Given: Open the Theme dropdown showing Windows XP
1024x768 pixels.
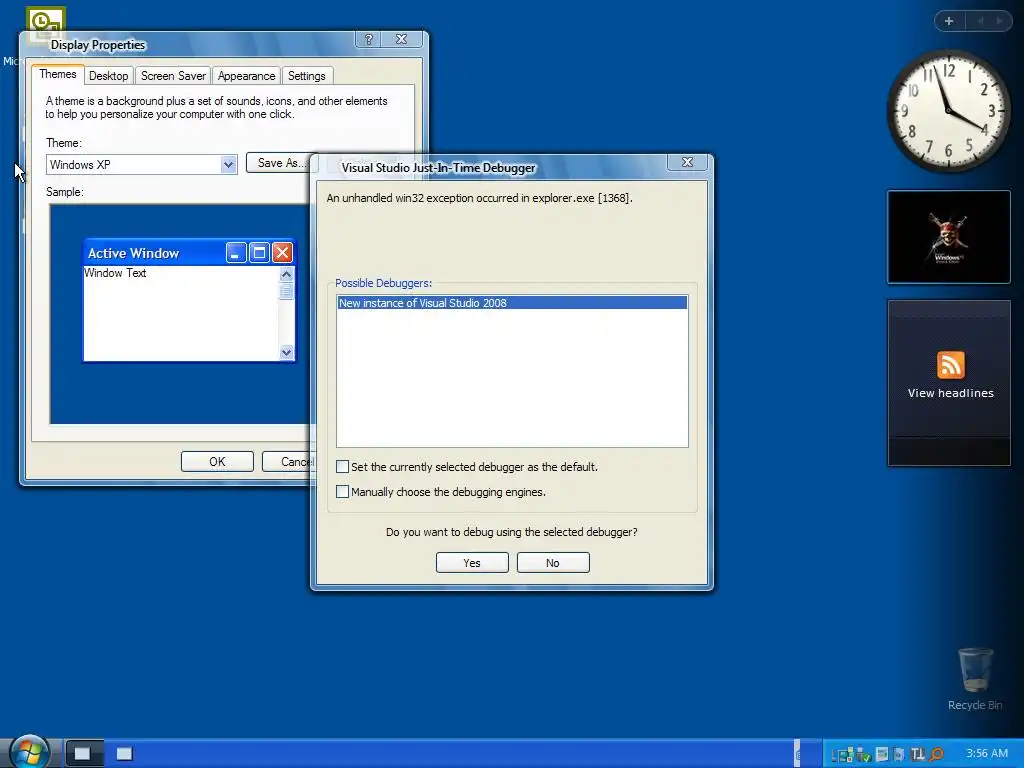Looking at the screenshot, I should [141, 165].
